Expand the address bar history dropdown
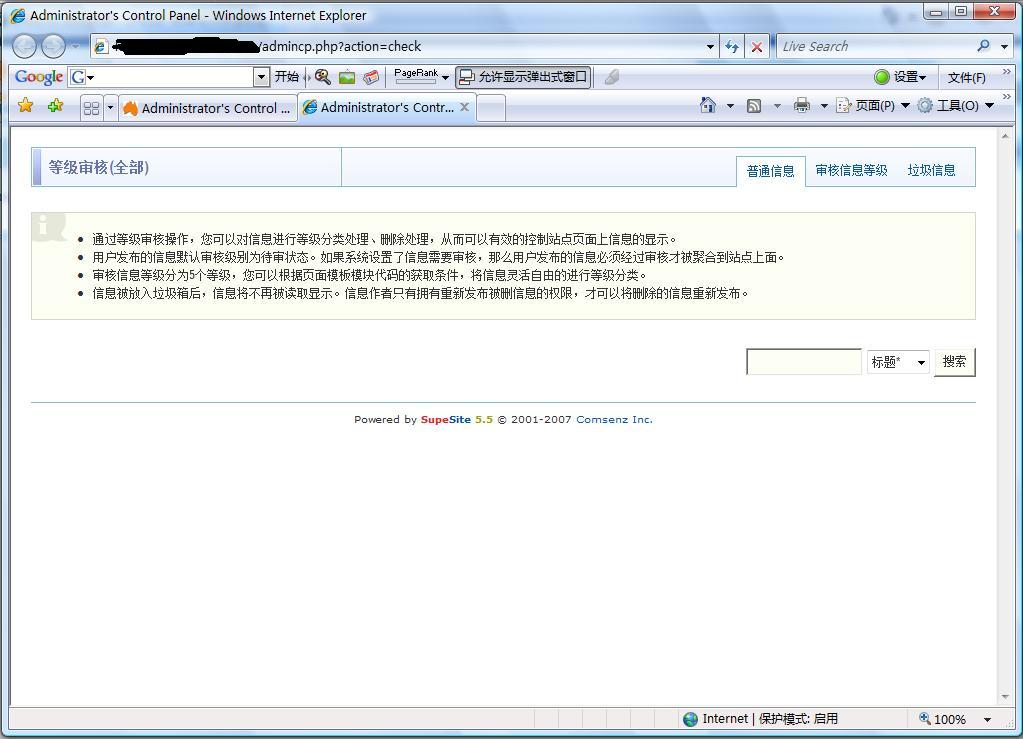Screen dimensions: 1023x739 click(x=710, y=47)
